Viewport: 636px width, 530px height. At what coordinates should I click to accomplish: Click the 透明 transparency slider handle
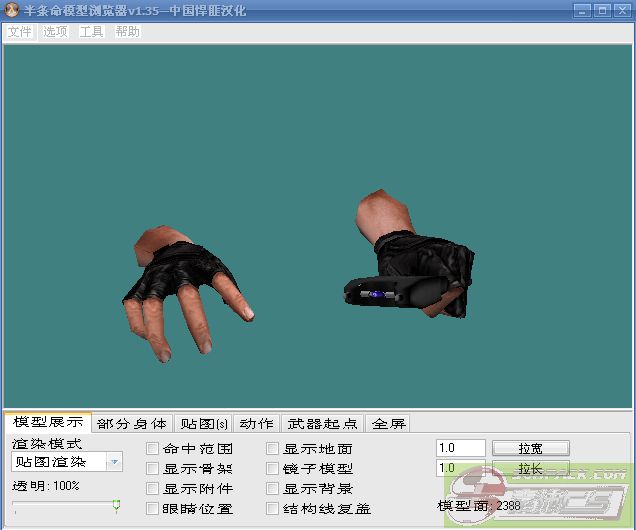click(x=116, y=506)
